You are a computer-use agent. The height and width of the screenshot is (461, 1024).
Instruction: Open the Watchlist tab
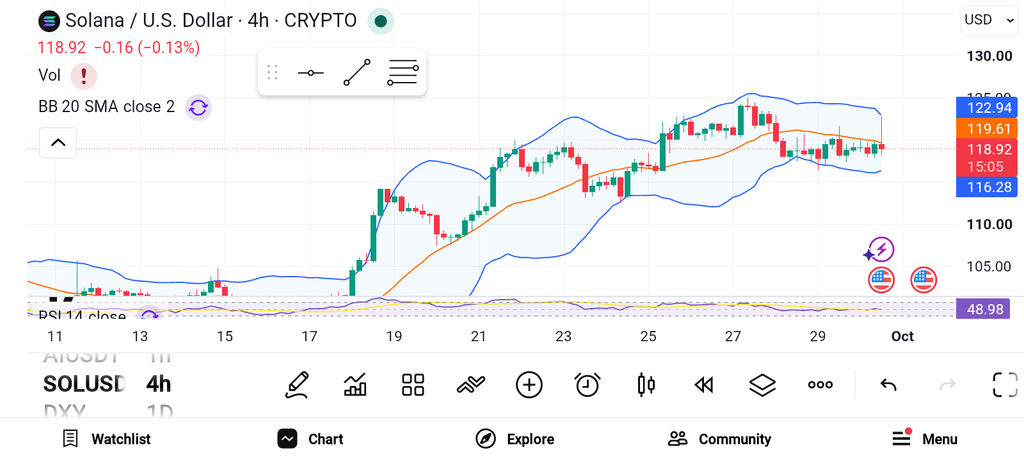(106, 439)
